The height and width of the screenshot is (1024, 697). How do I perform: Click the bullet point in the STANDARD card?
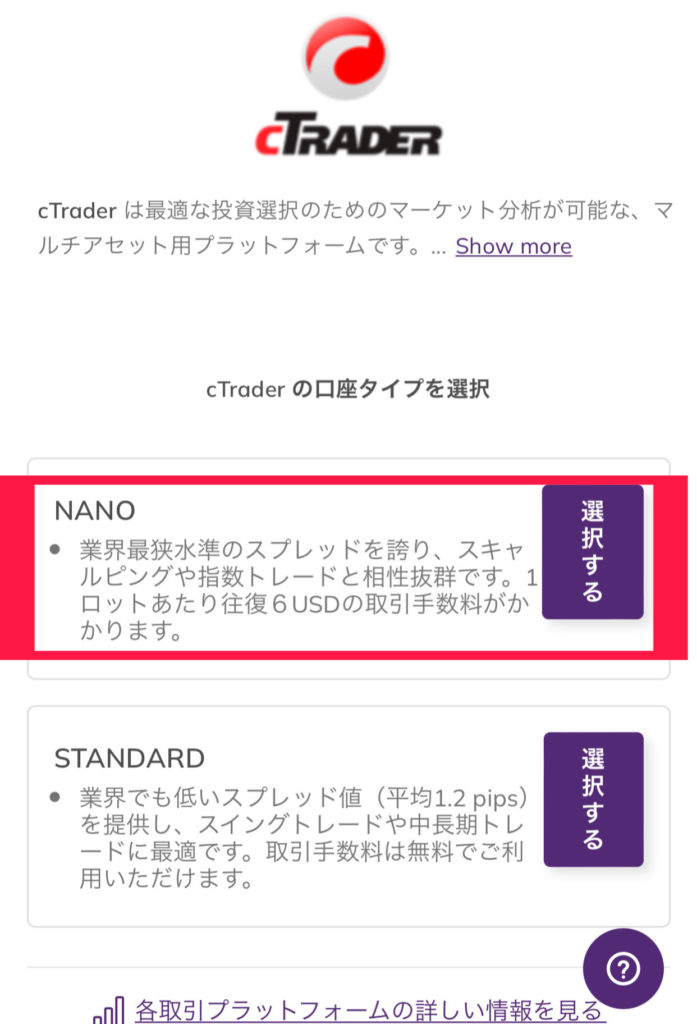coord(55,798)
